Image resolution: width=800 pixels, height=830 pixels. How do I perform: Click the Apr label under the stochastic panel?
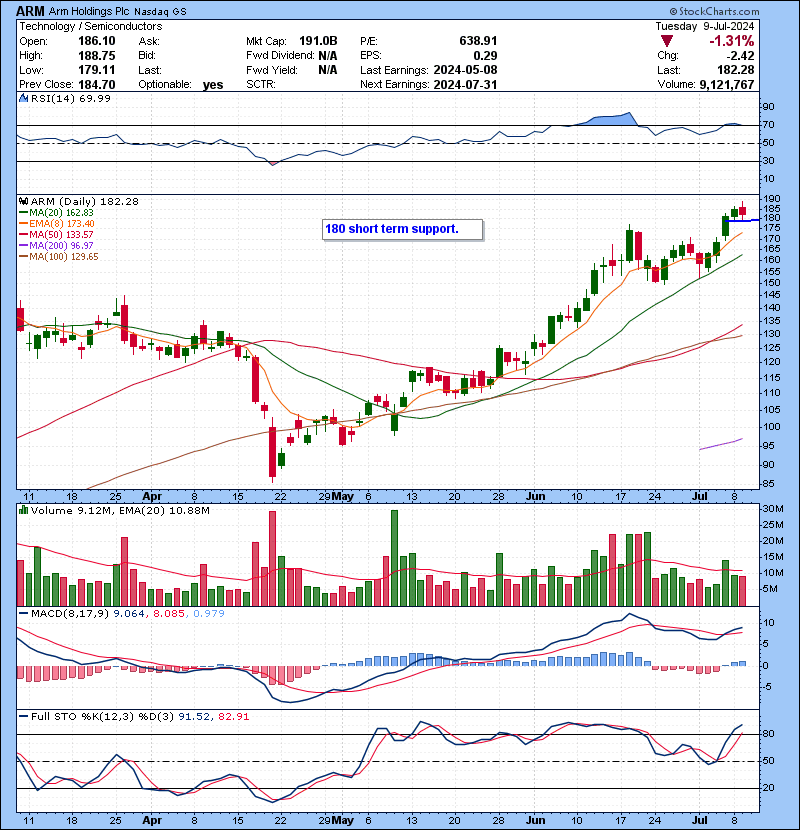(x=152, y=820)
